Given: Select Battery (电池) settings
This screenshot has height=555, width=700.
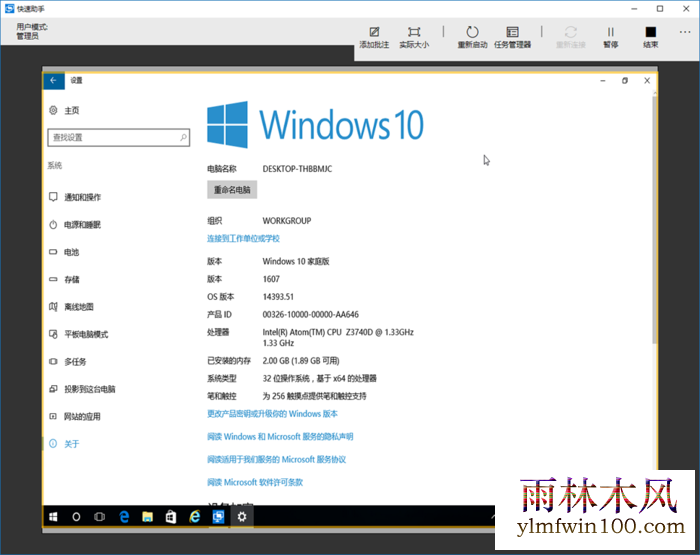Looking at the screenshot, I should (64, 252).
